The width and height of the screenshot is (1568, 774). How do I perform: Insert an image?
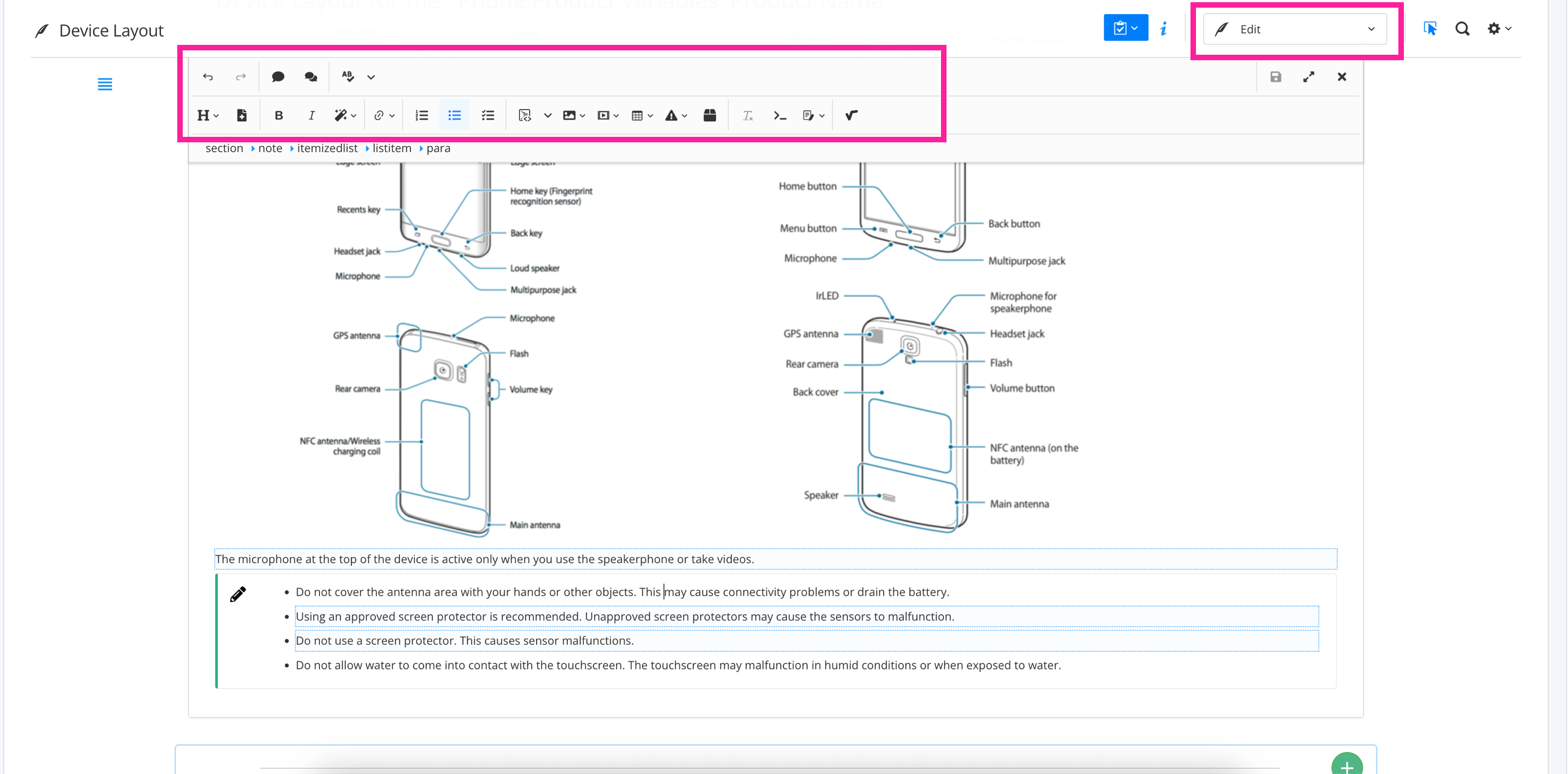click(569, 115)
